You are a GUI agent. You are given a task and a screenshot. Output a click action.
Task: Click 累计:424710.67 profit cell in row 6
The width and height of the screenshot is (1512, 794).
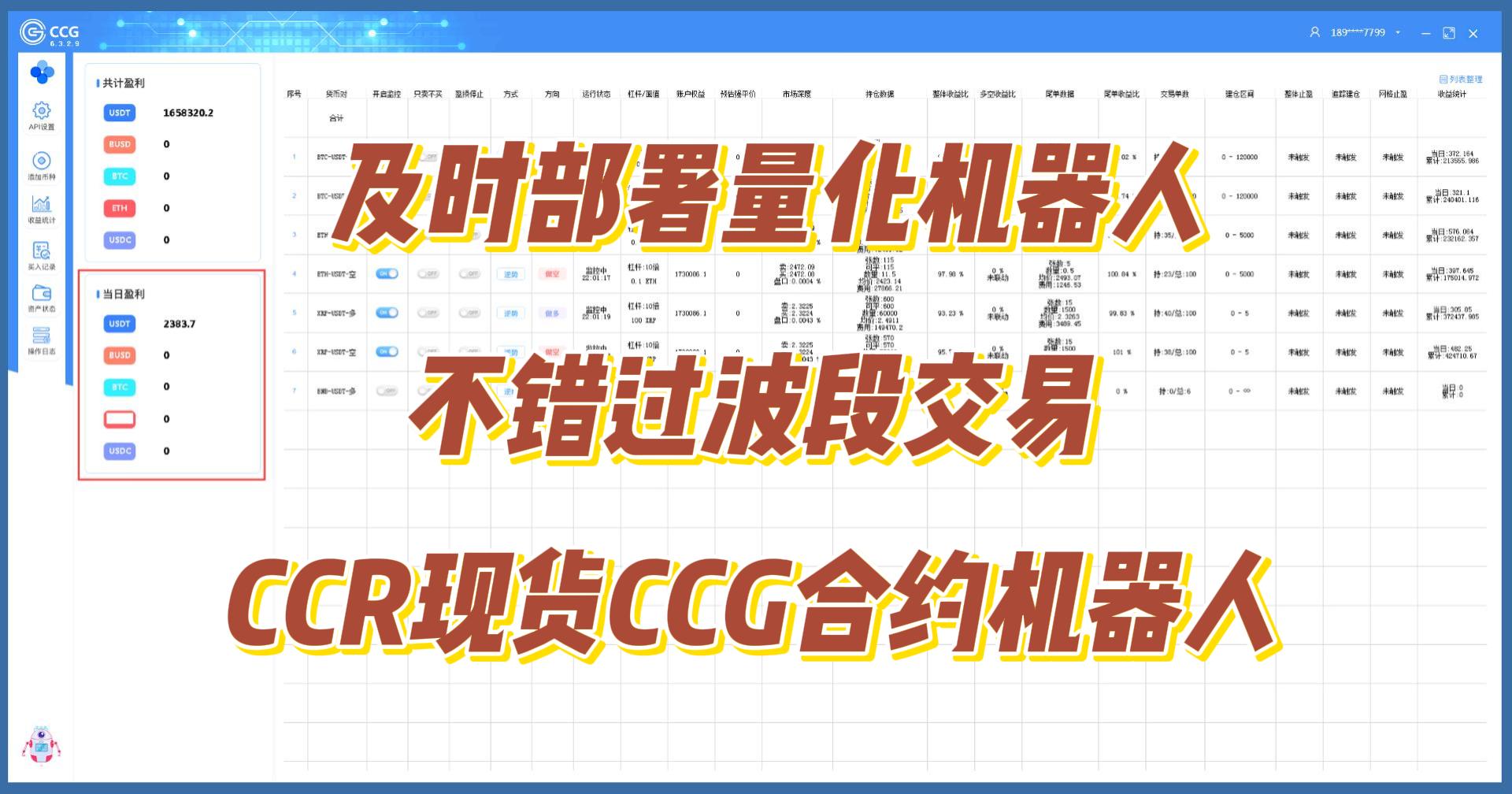pos(1452,356)
